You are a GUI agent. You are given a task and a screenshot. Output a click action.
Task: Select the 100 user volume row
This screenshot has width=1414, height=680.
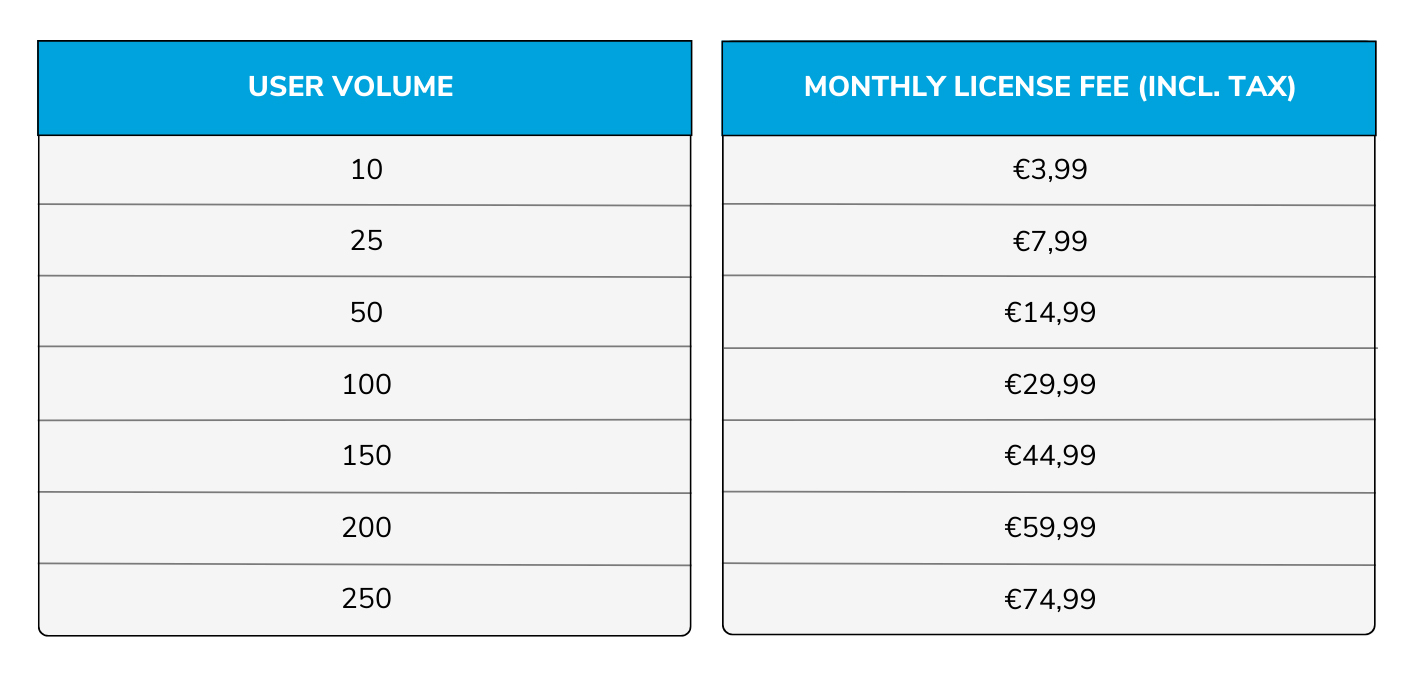[365, 384]
